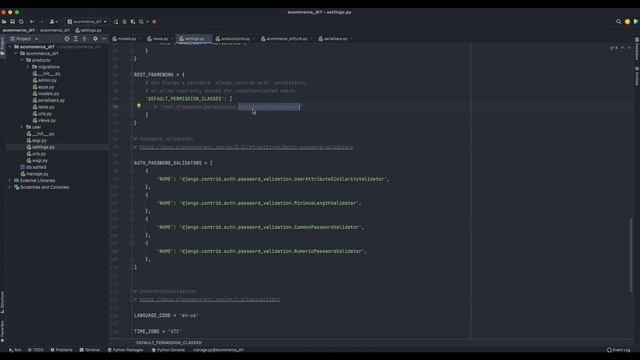Open the i18n topics docs link in comment
Screen dimensions: 640x360
(x=210, y=300)
